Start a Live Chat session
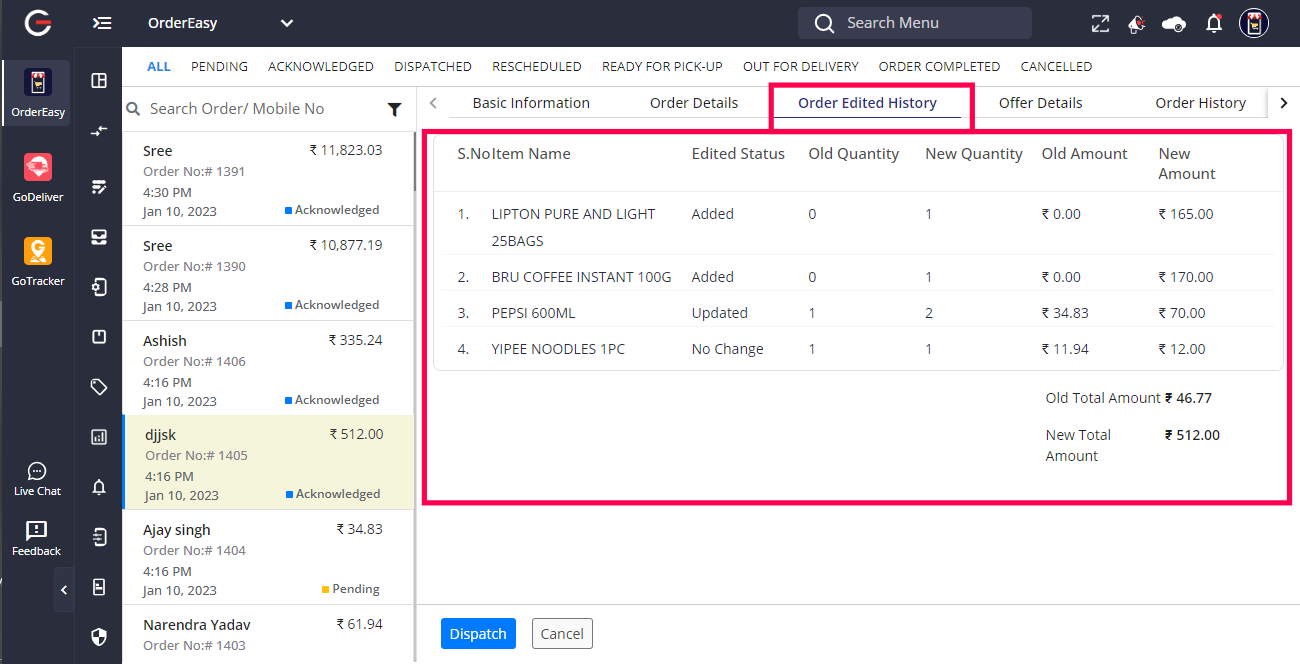Viewport: 1300px width, 664px height. coord(37,479)
